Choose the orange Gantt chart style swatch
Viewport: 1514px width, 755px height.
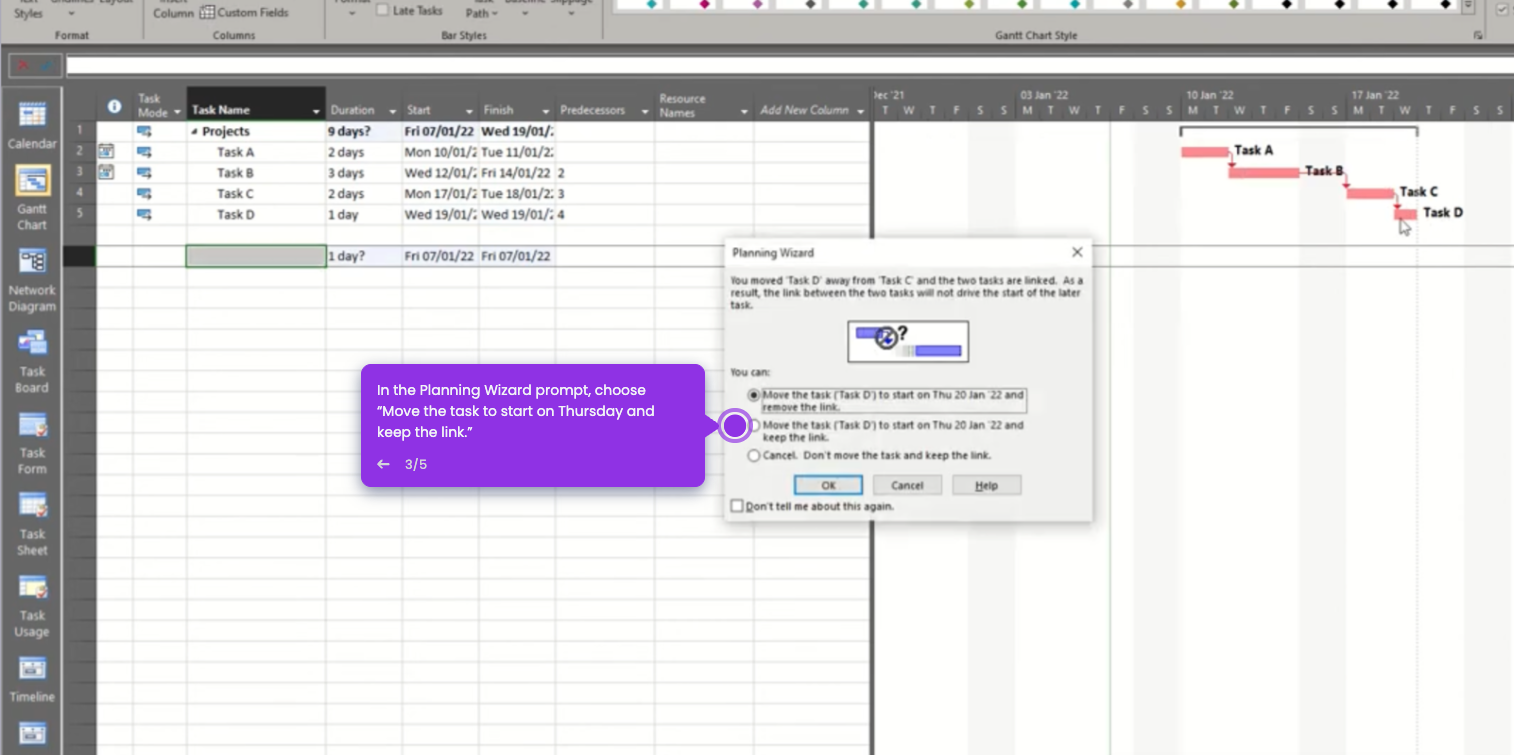click(x=1180, y=5)
